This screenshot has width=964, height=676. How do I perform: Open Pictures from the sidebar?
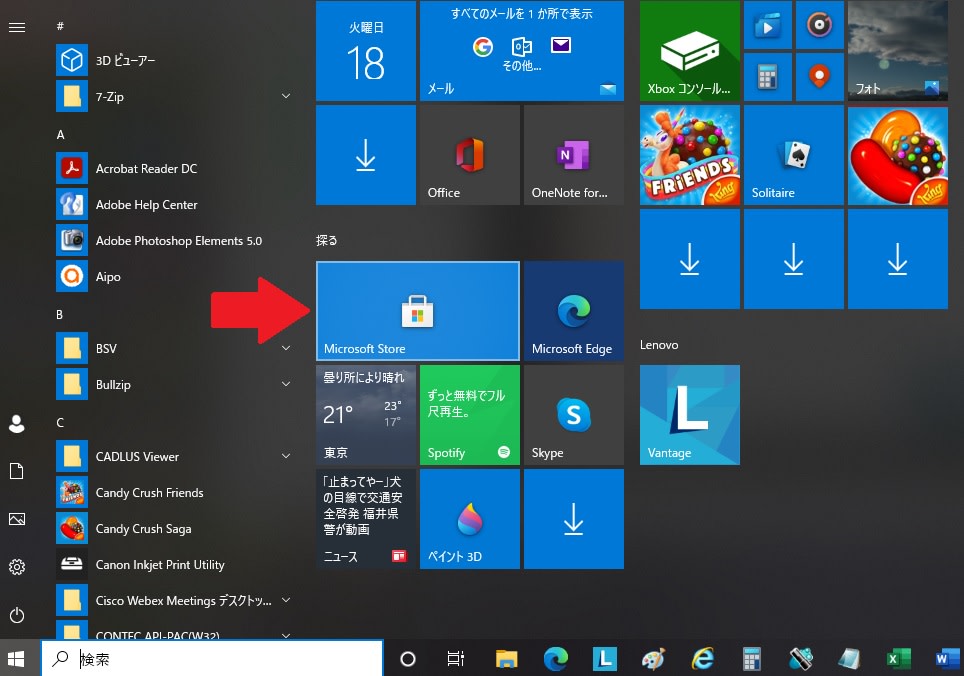click(17, 519)
